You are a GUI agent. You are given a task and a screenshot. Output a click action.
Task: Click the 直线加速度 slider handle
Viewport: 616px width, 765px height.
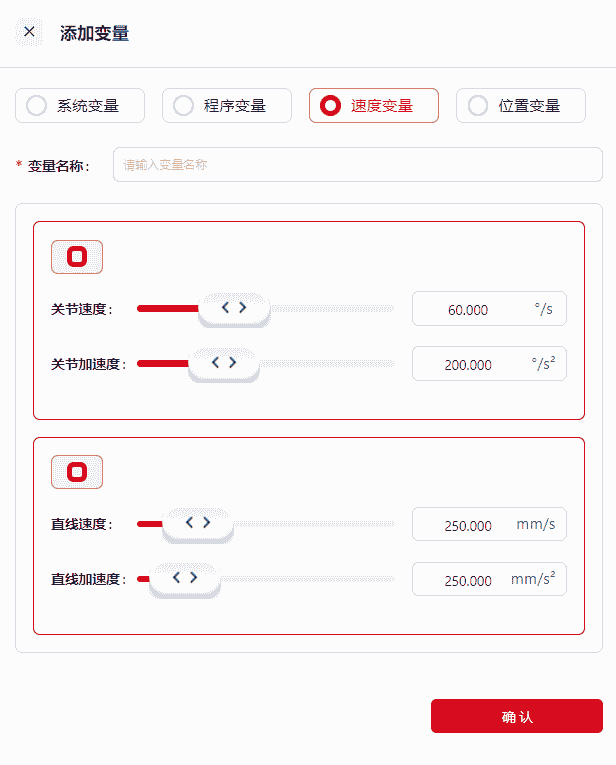[x=185, y=578]
